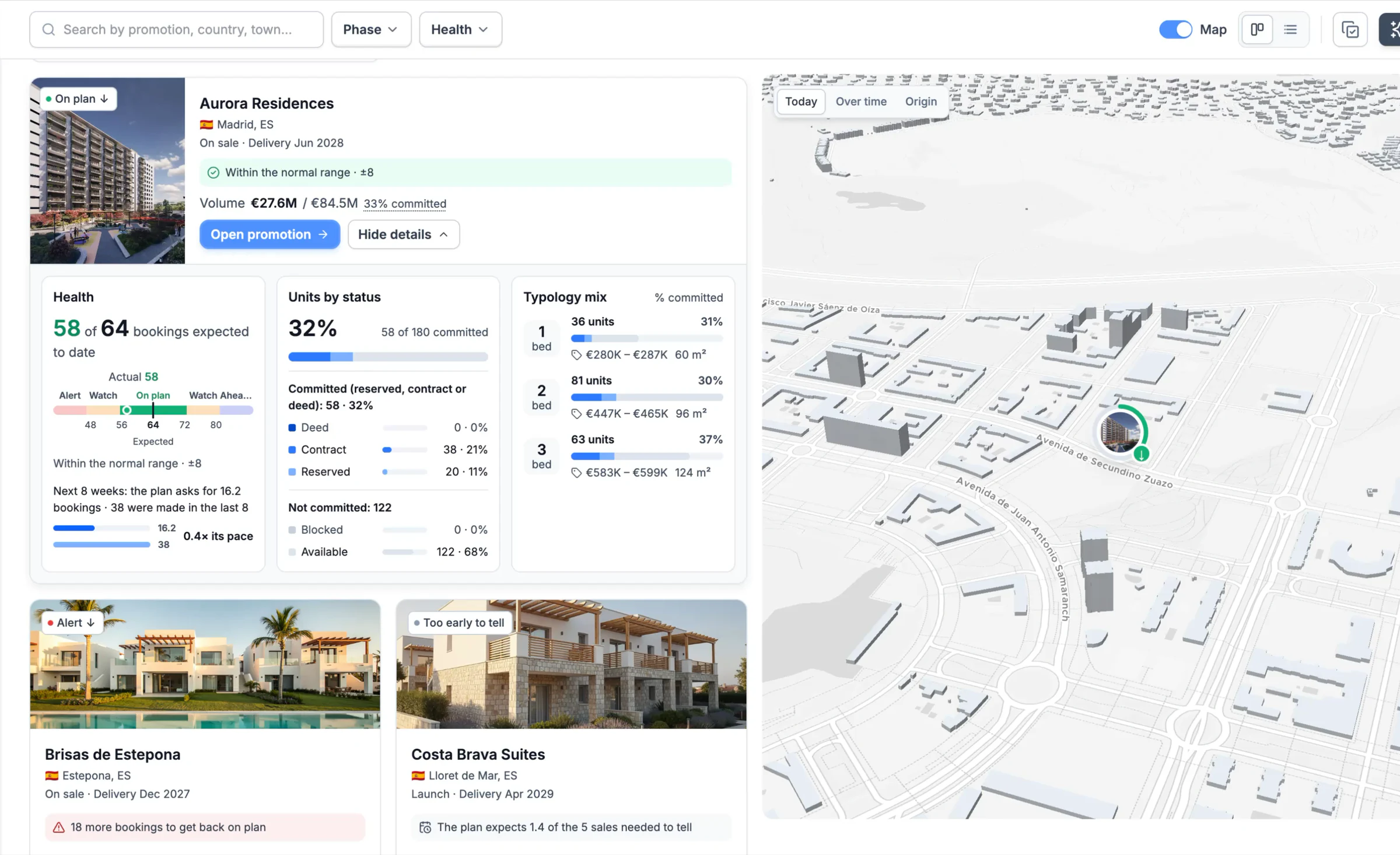Click the search magnifier icon
The width and height of the screenshot is (1400, 855).
tap(49, 30)
